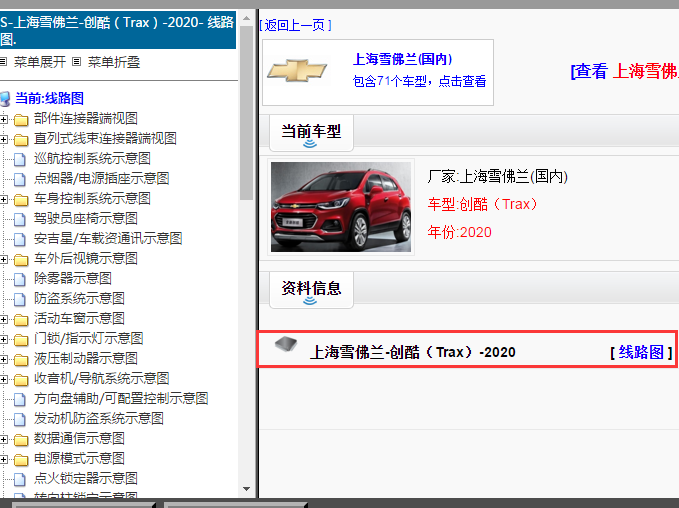The width and height of the screenshot is (679, 508).
Task: Click folder icon of 收音机/导航系统示意图
Action: 21,379
